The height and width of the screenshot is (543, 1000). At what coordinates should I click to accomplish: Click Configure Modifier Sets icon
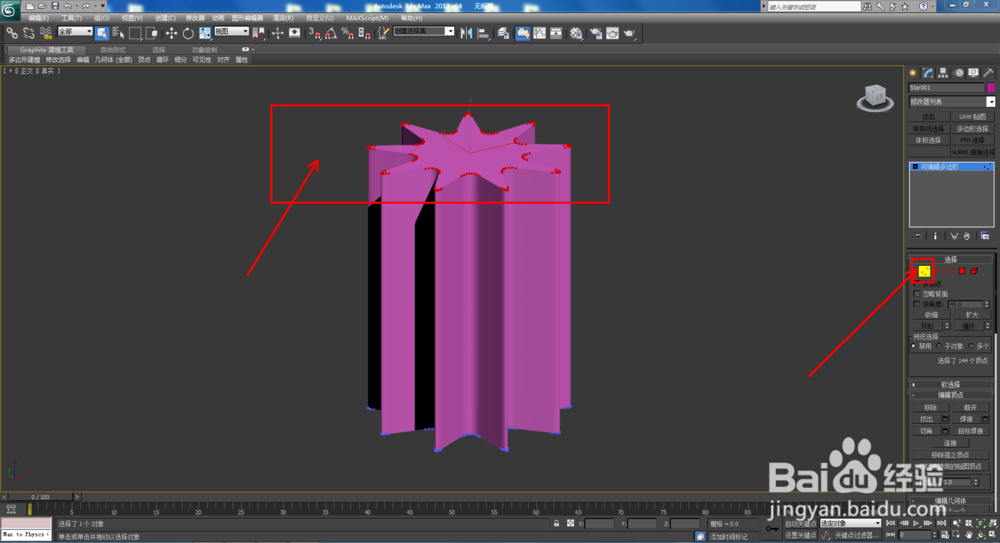click(x=985, y=236)
